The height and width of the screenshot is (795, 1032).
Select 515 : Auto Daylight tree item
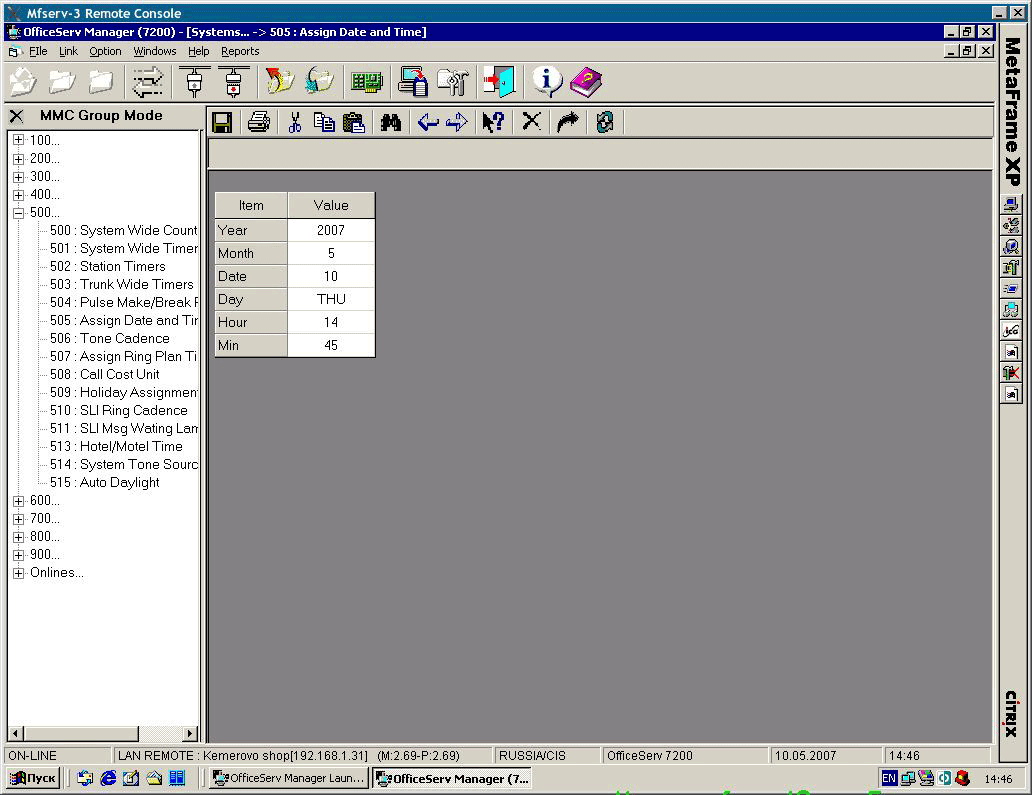tap(105, 482)
